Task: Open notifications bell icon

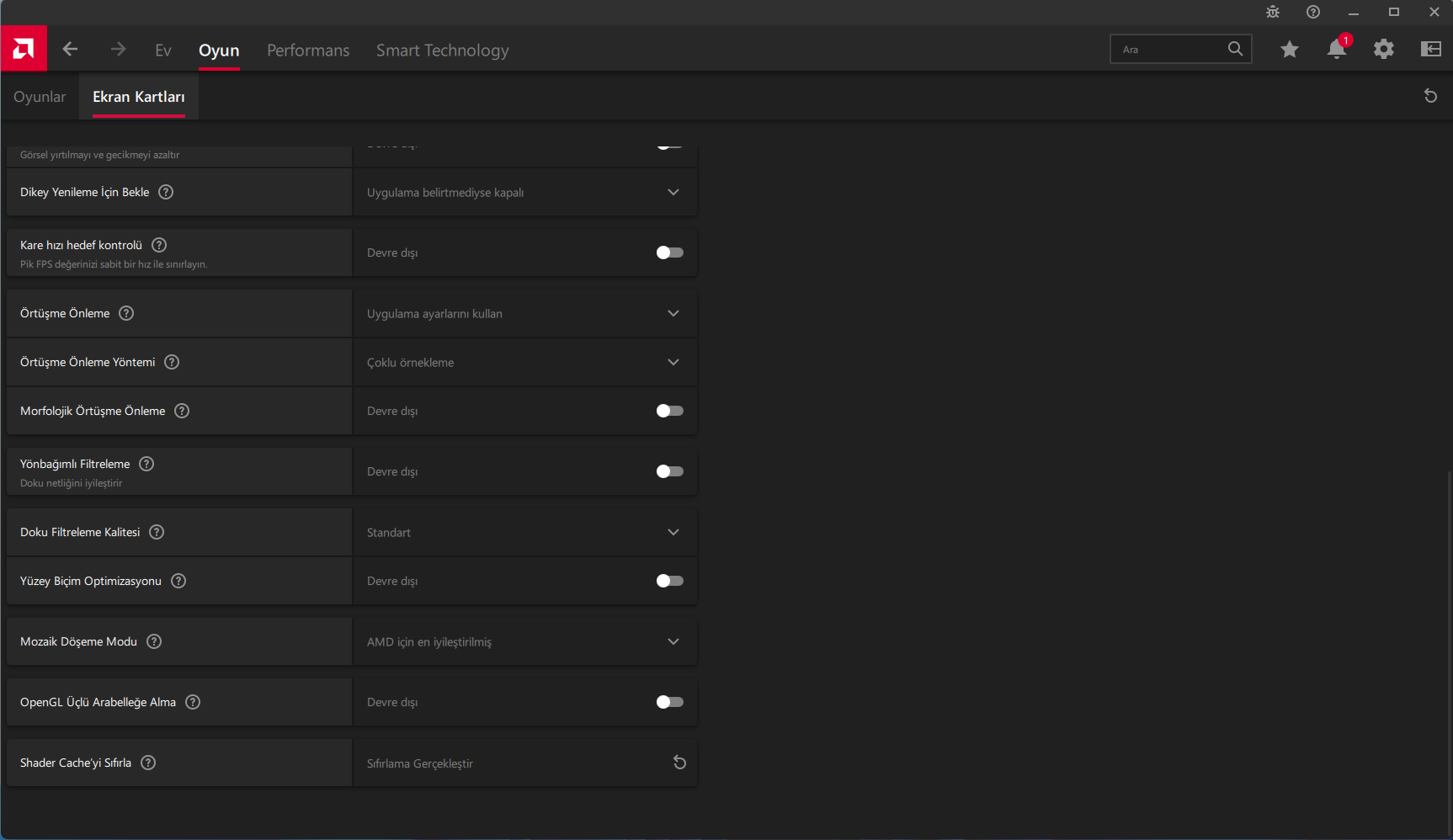Action: pyautogui.click(x=1336, y=50)
